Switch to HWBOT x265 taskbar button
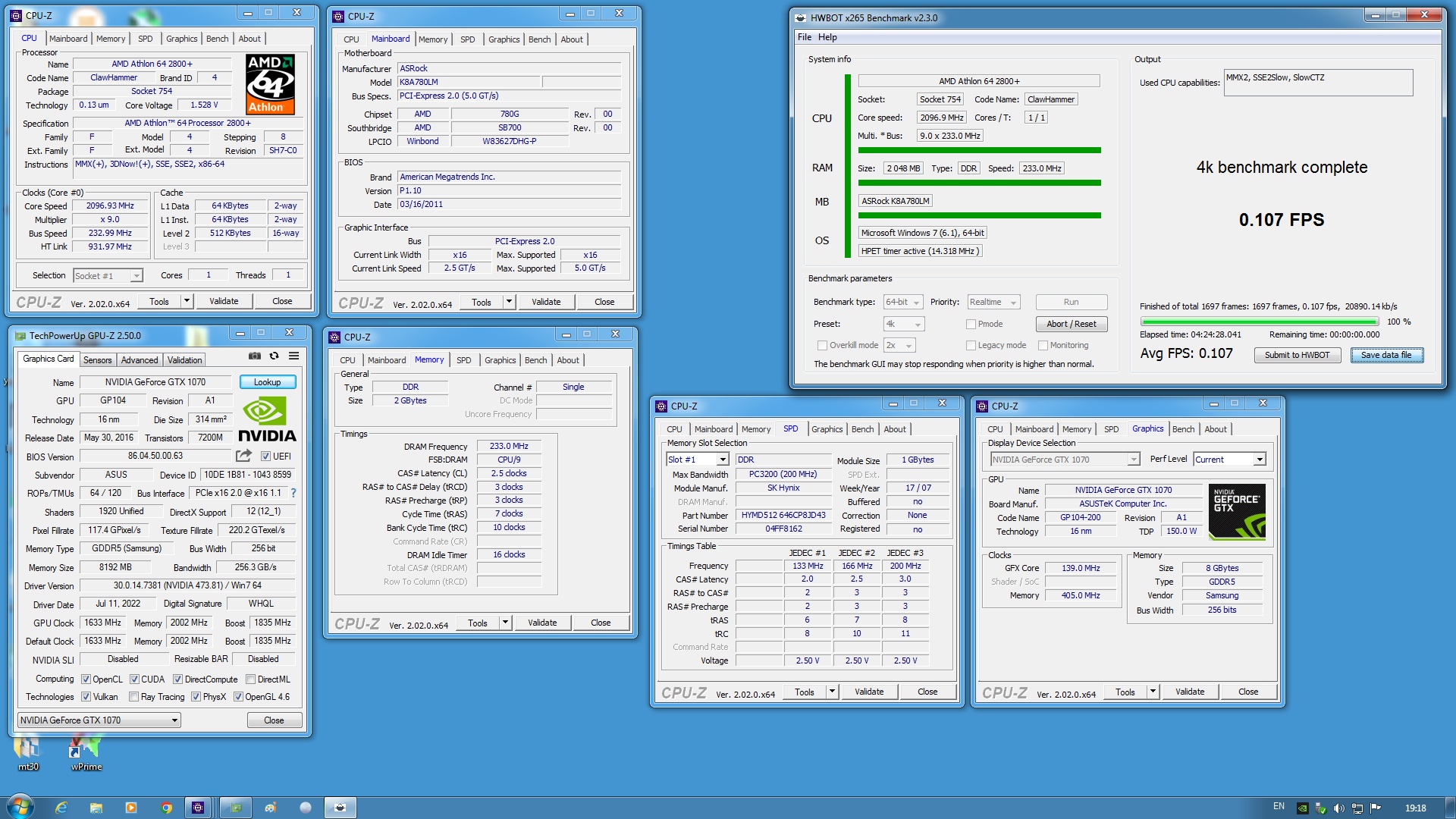Image resolution: width=1456 pixels, height=819 pixels. tap(340, 808)
